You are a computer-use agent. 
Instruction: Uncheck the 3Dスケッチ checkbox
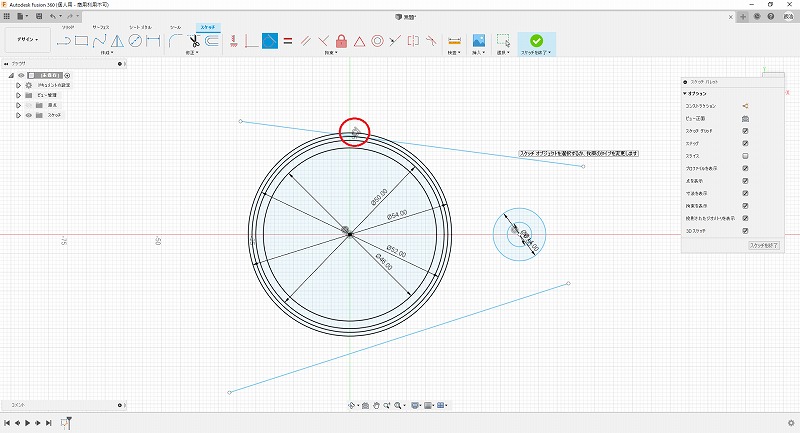coord(746,230)
